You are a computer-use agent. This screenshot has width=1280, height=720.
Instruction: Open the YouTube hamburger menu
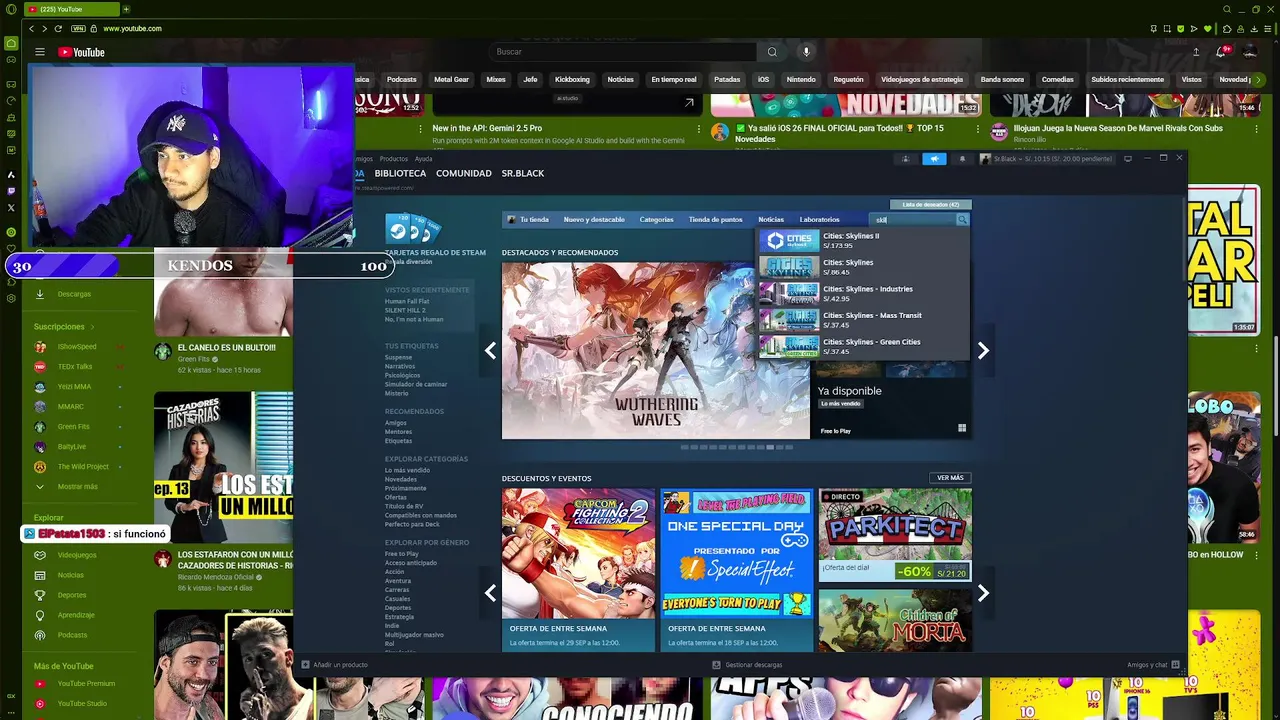pyautogui.click(x=40, y=52)
